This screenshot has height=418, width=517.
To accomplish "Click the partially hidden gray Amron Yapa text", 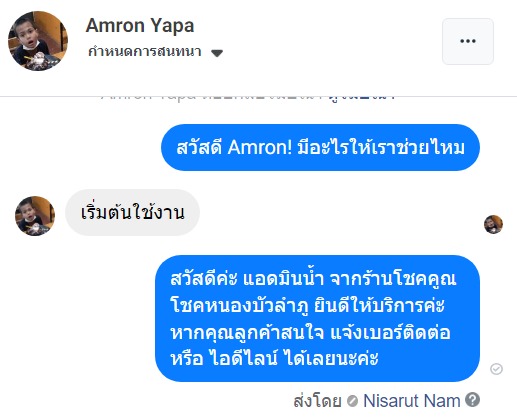I will pos(148,97).
